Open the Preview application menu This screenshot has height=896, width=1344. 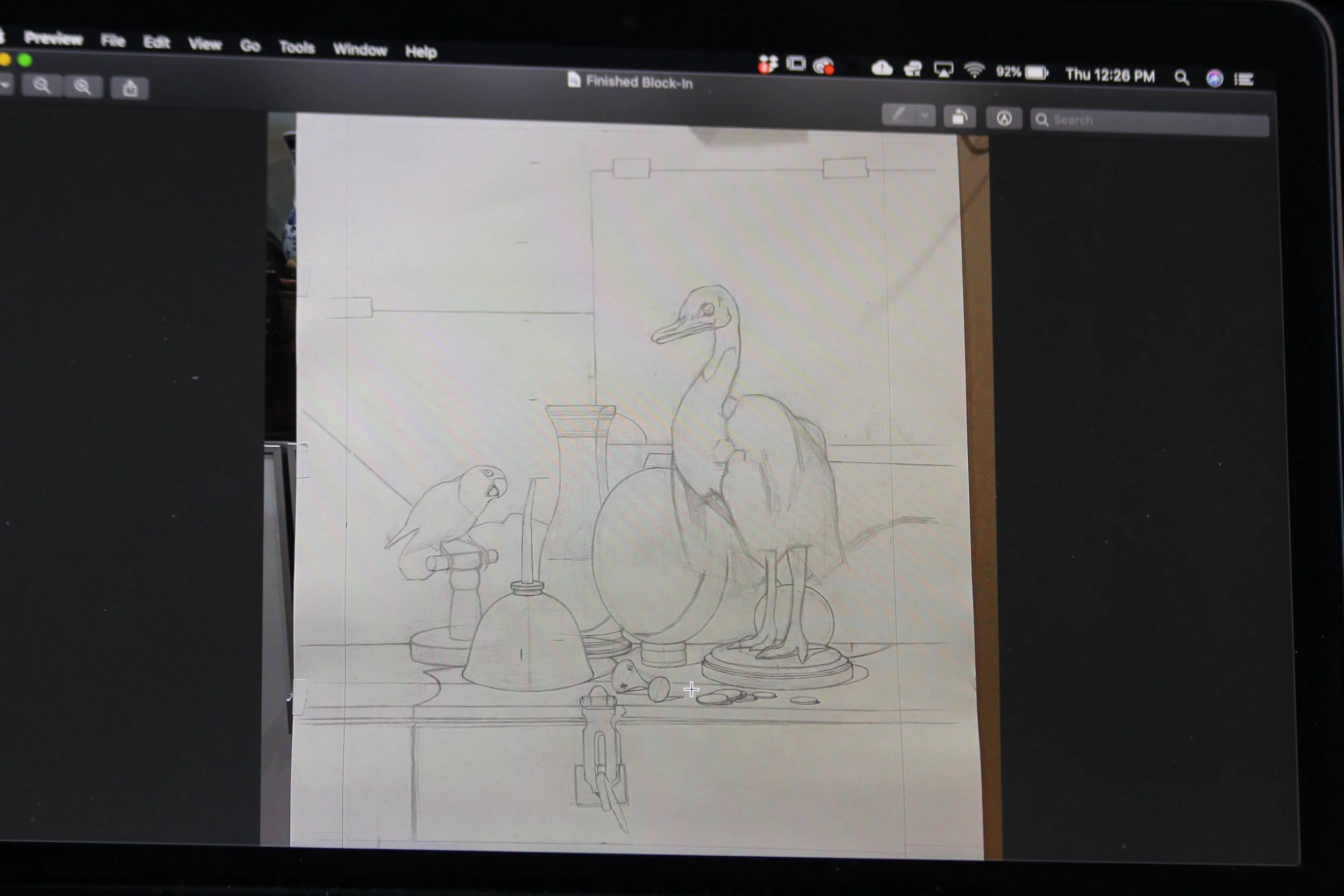pos(54,38)
